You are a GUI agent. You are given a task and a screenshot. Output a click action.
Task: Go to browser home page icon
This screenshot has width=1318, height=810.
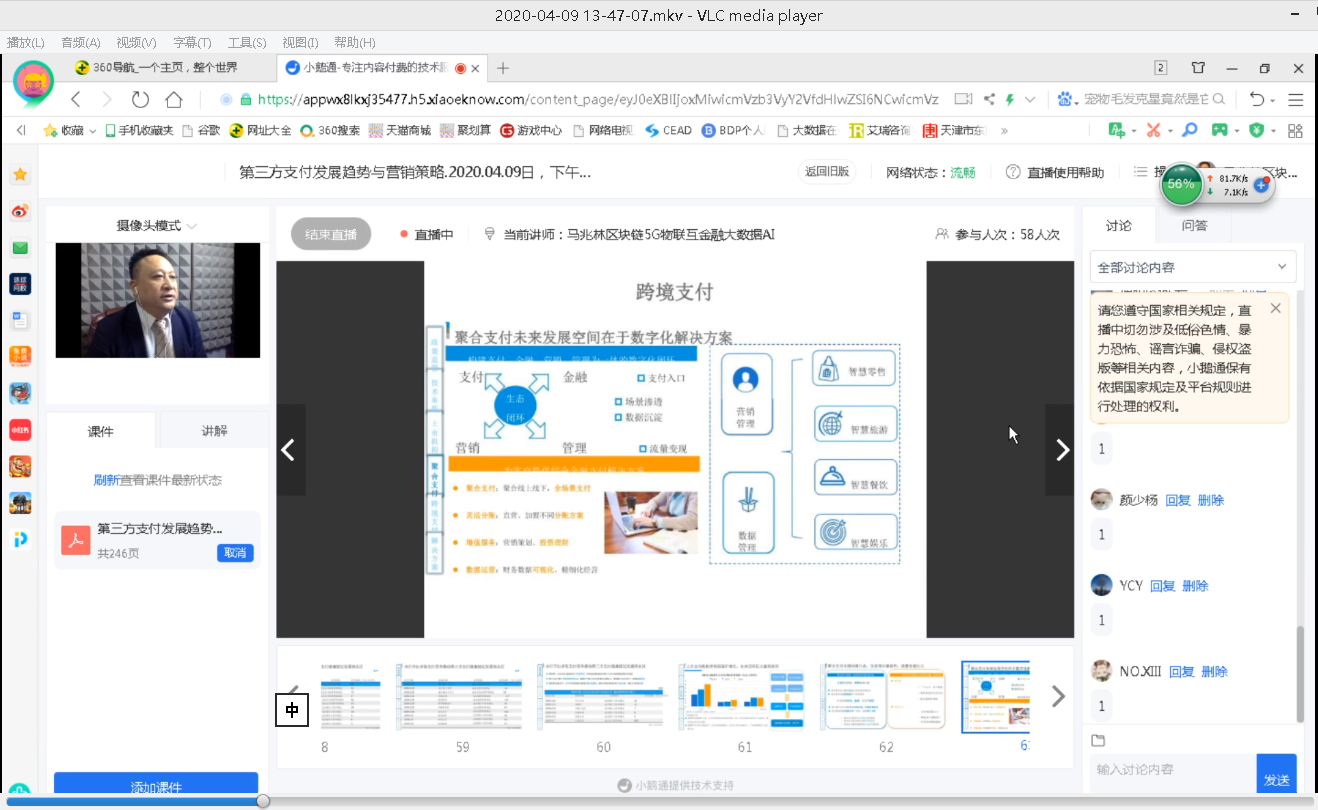pyautogui.click(x=174, y=99)
